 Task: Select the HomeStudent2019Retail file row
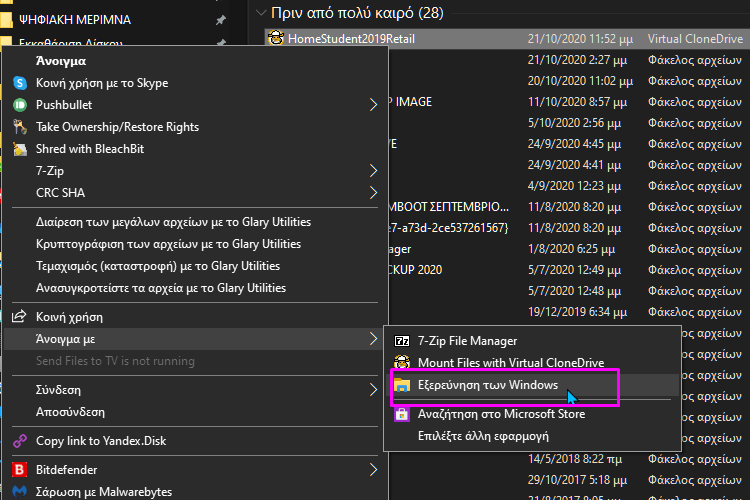click(x=507, y=39)
